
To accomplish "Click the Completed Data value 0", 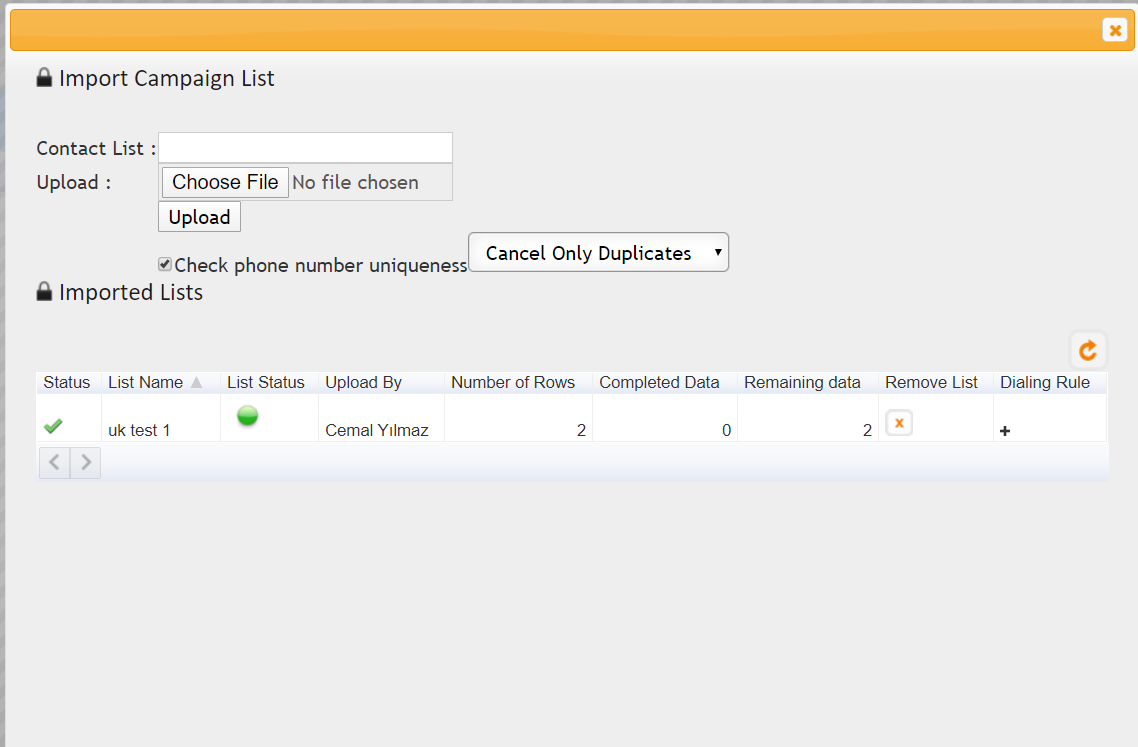I will point(726,430).
